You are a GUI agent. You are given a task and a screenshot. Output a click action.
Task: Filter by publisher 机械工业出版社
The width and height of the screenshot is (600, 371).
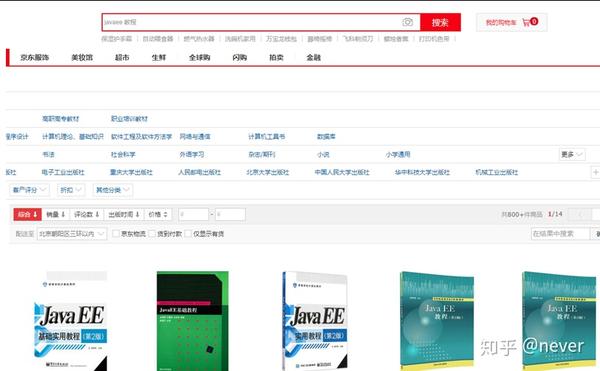coord(497,172)
